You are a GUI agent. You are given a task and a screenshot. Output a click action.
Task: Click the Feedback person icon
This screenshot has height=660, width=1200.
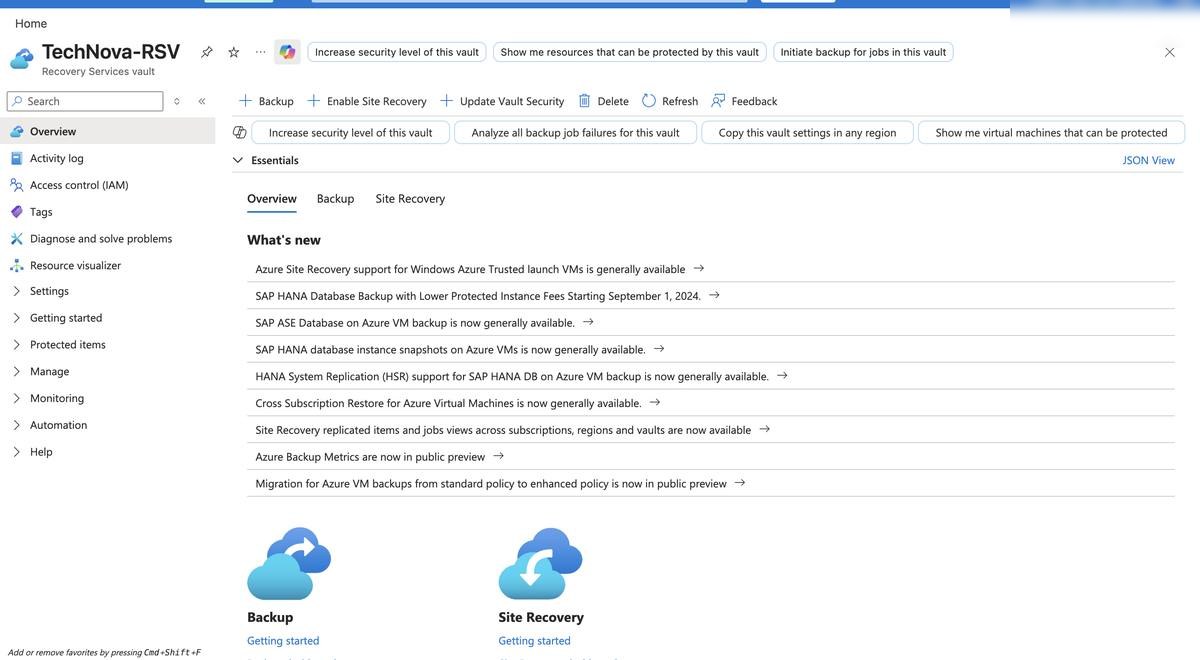[718, 101]
